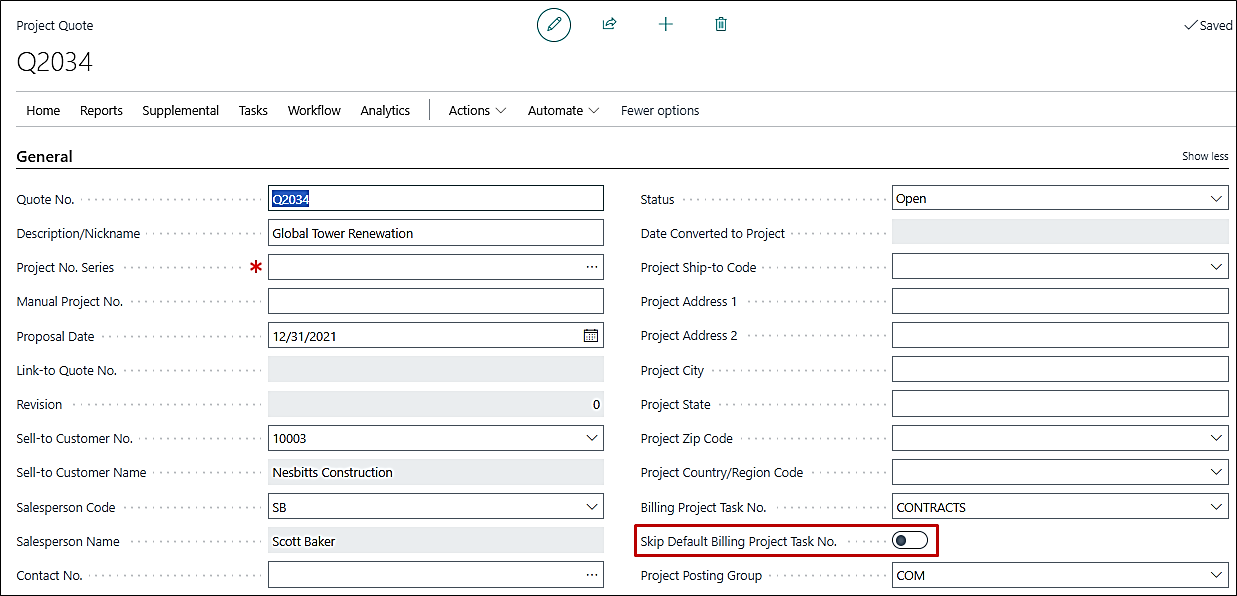Click the ellipsis in Project No. Series field
The image size is (1237, 596).
pyautogui.click(x=592, y=267)
